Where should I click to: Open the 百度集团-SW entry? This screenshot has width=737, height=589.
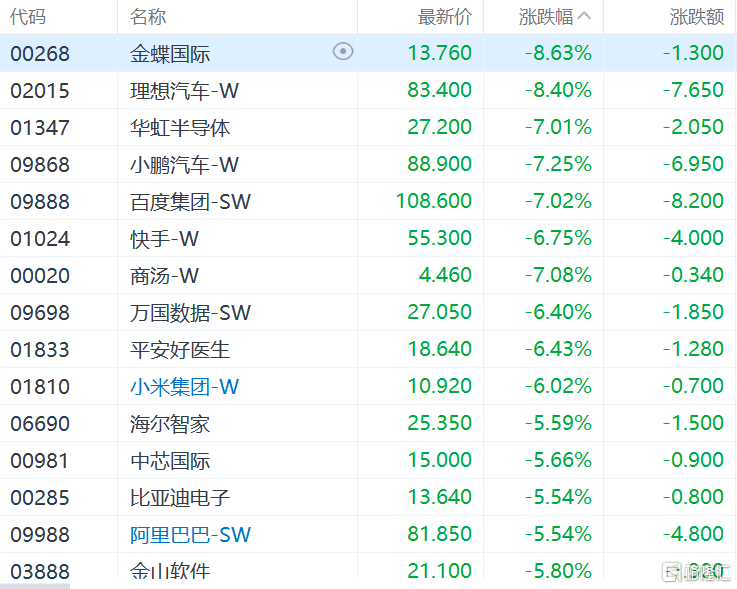point(190,202)
